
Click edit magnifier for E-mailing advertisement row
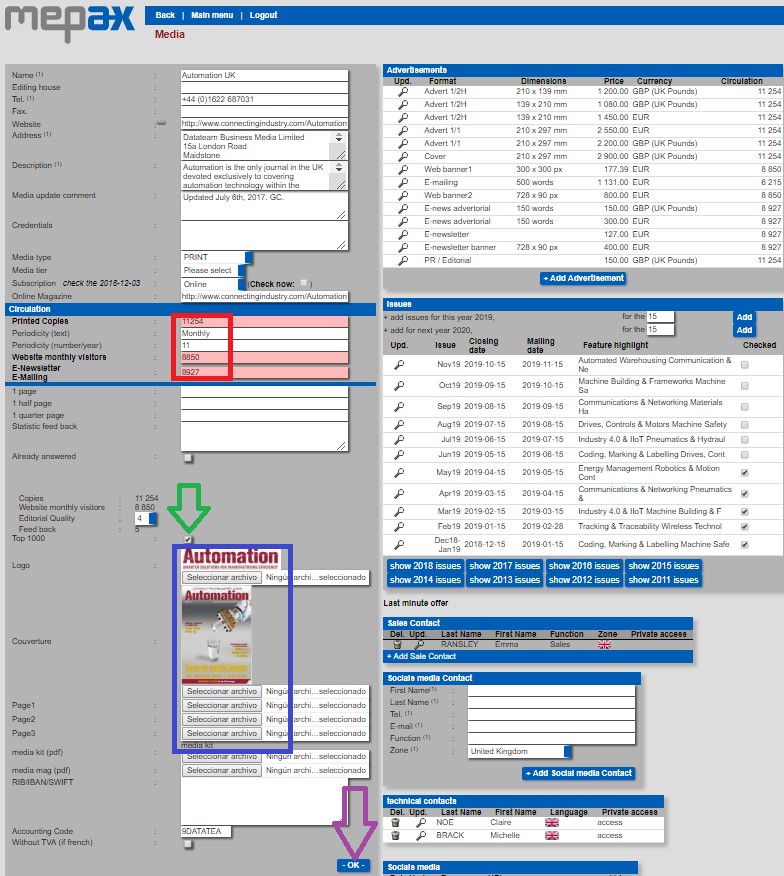[x=403, y=182]
